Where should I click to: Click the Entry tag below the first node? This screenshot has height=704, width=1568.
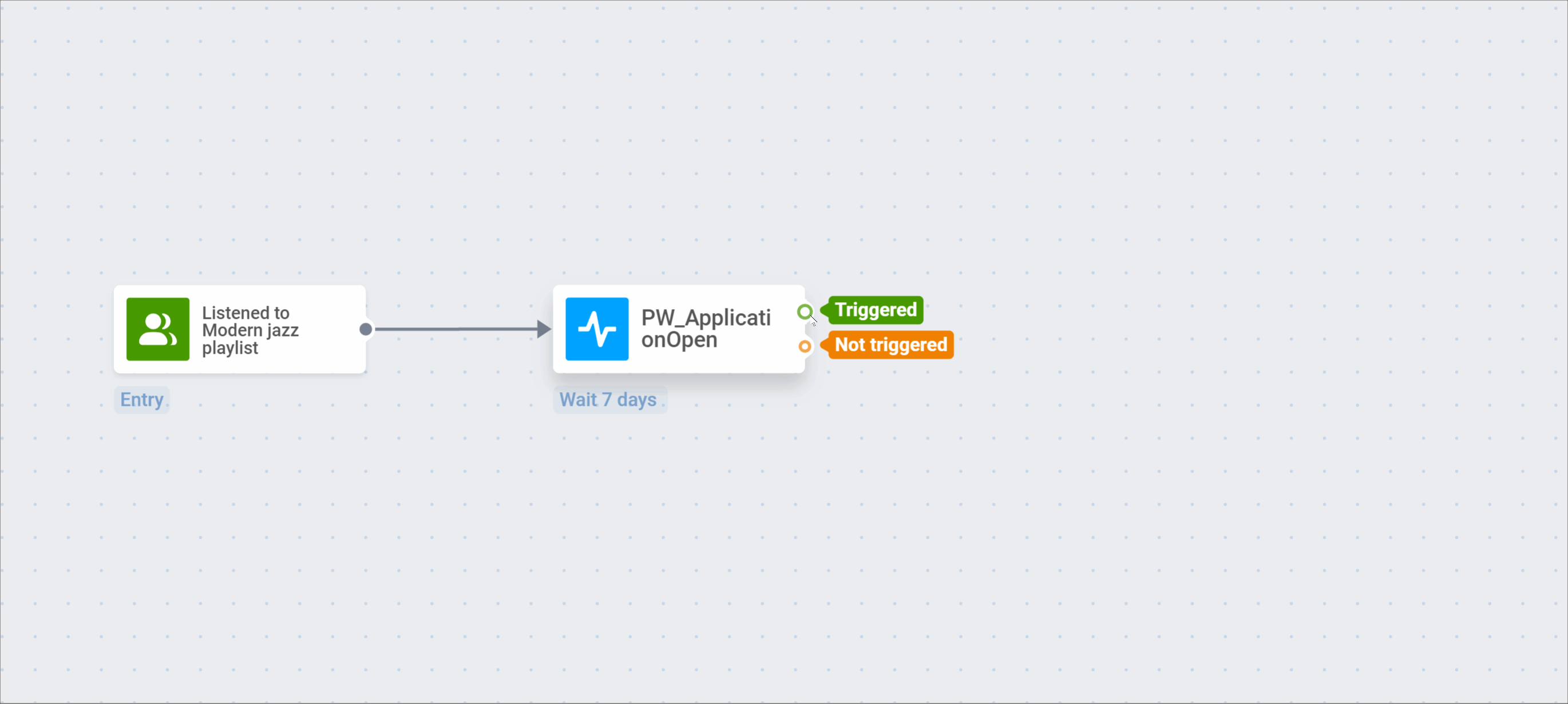tap(142, 400)
